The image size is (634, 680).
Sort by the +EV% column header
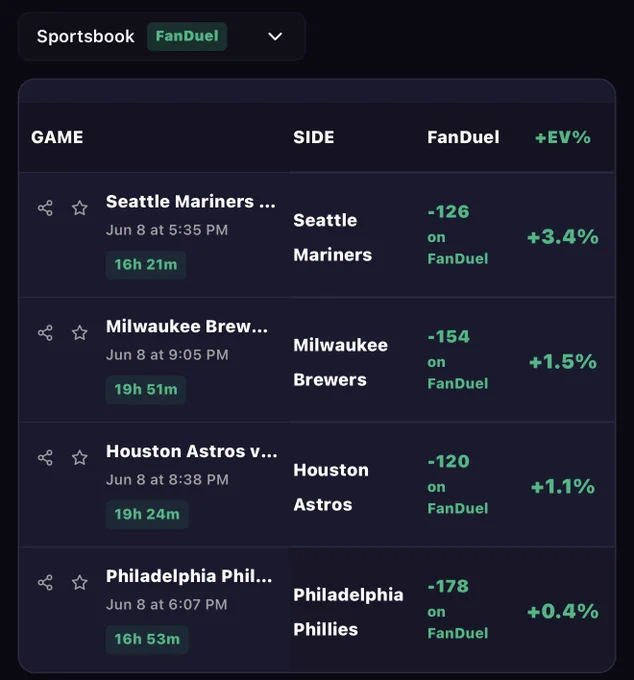point(562,137)
